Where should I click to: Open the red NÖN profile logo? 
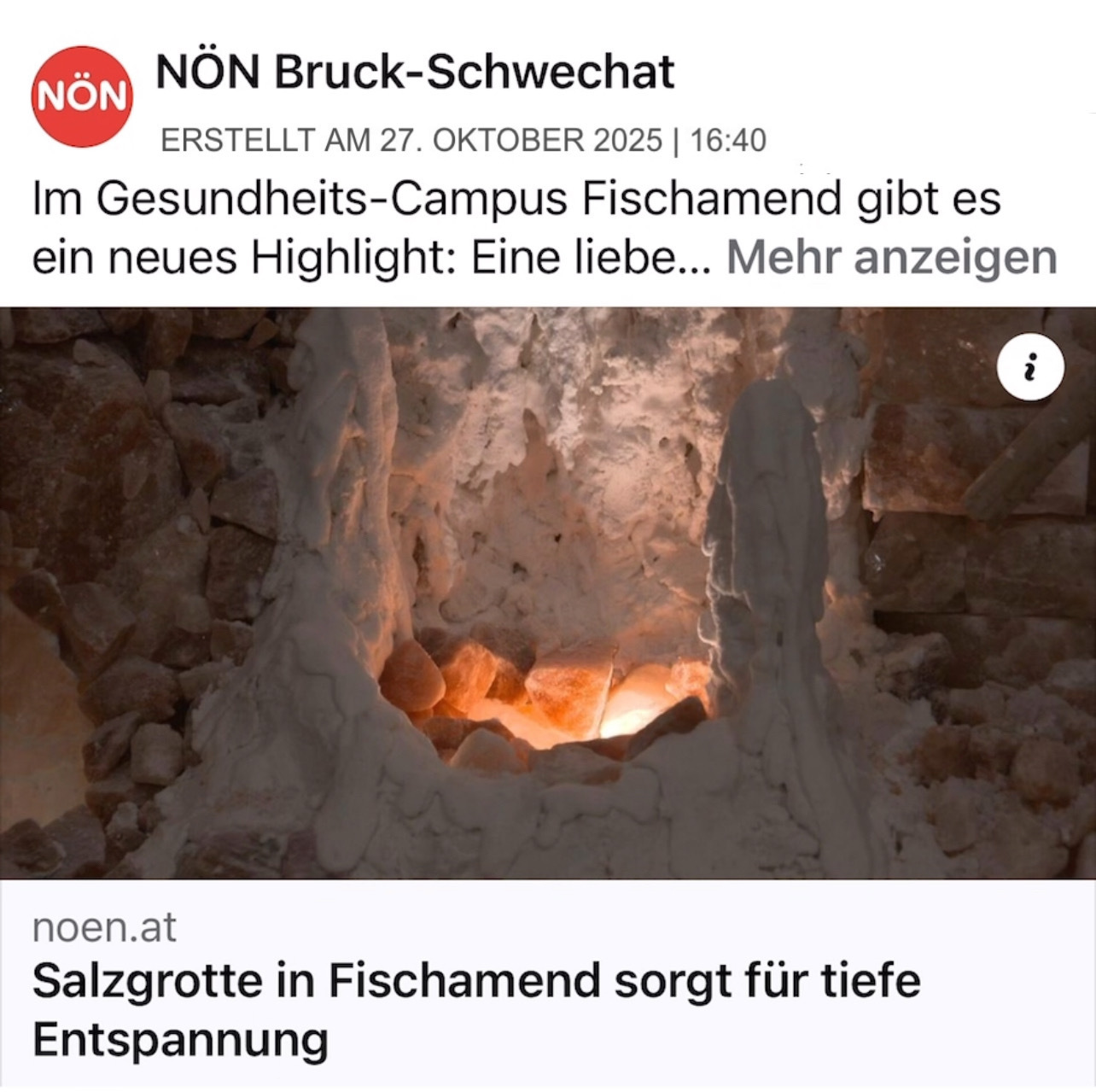point(82,96)
